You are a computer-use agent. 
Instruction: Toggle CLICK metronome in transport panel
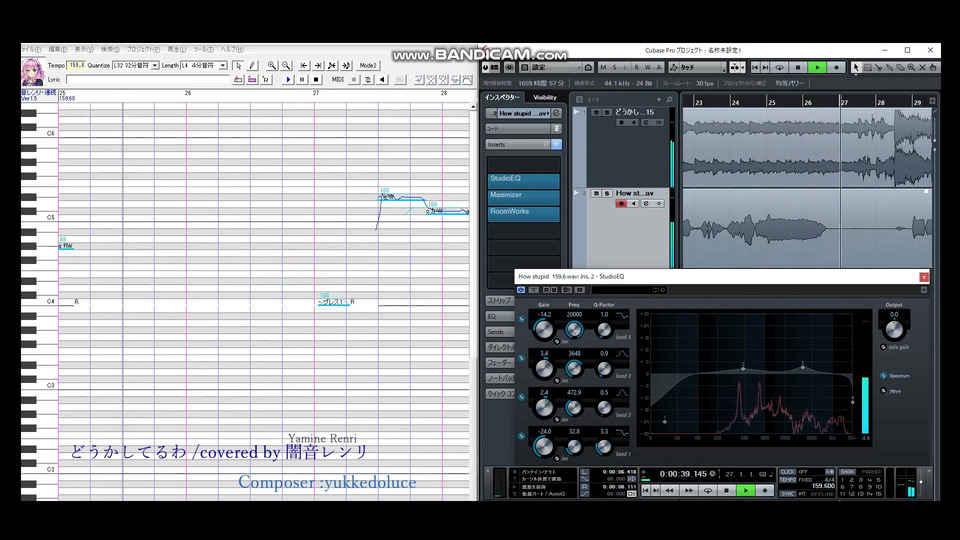point(787,472)
